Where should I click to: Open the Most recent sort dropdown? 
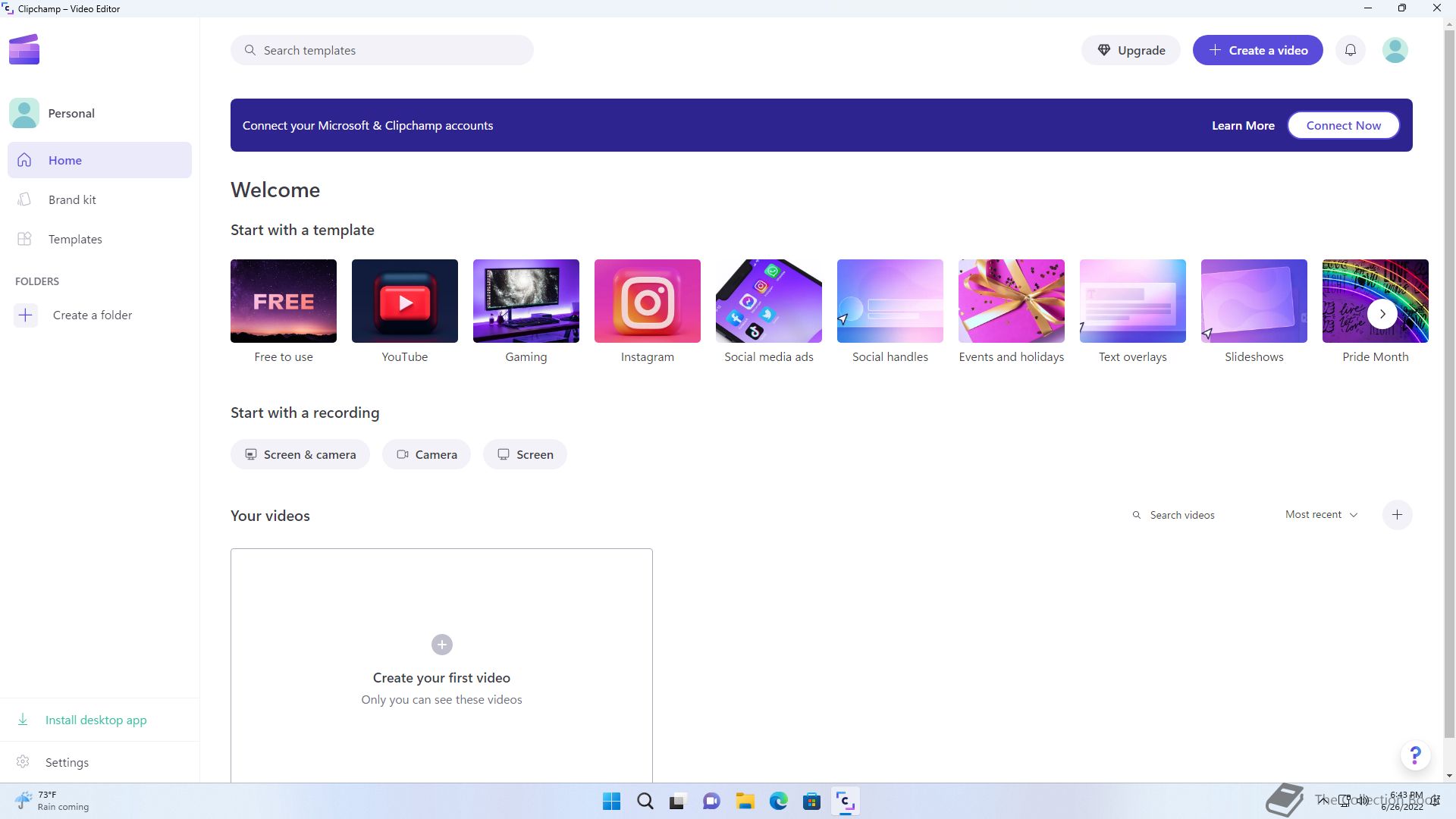1321,515
